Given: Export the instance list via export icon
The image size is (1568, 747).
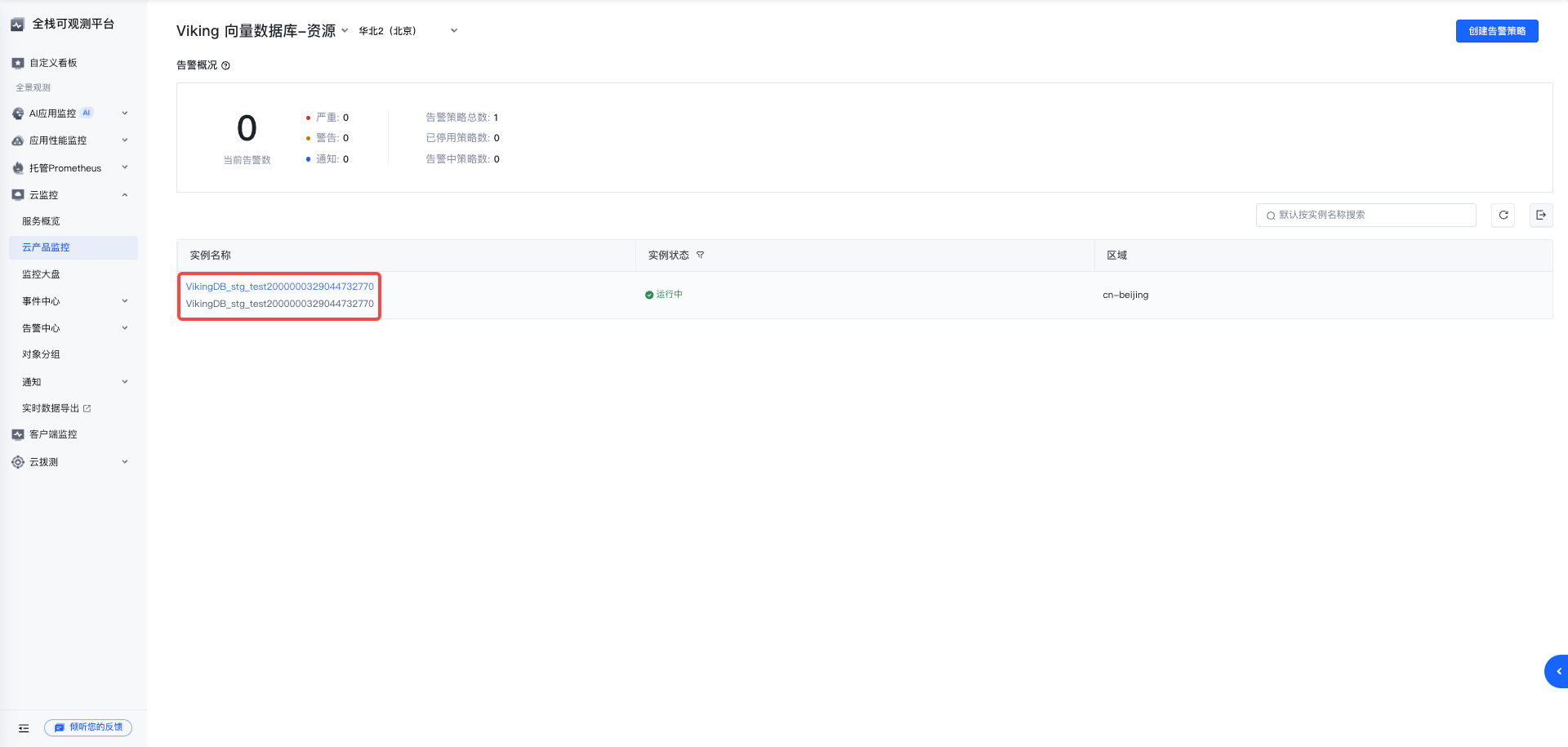Looking at the screenshot, I should click(1541, 215).
